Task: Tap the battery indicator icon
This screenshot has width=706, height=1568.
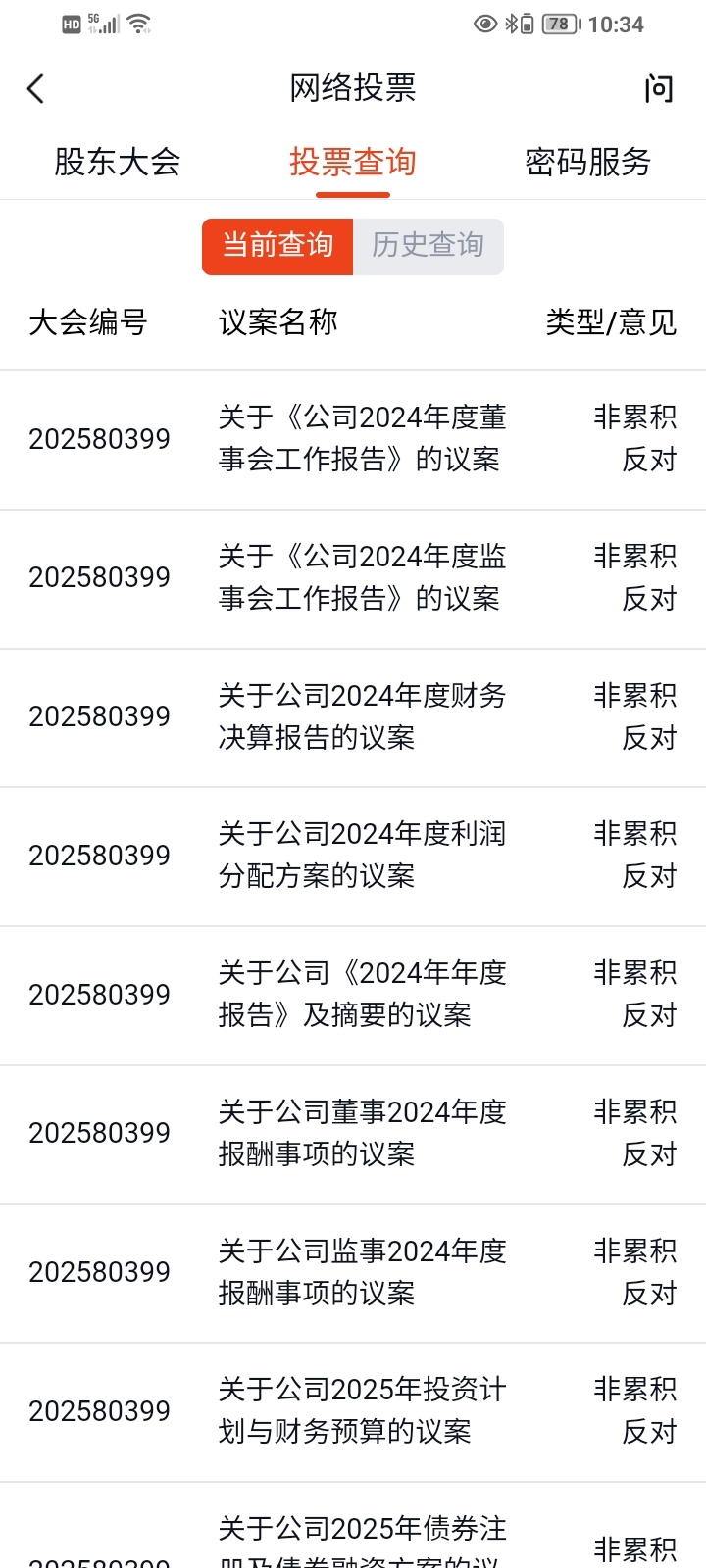Action: [x=561, y=24]
